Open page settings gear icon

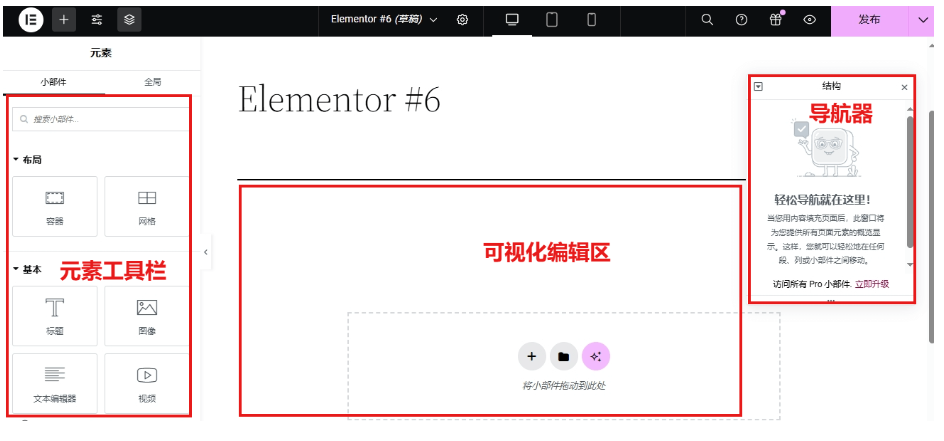click(x=462, y=20)
